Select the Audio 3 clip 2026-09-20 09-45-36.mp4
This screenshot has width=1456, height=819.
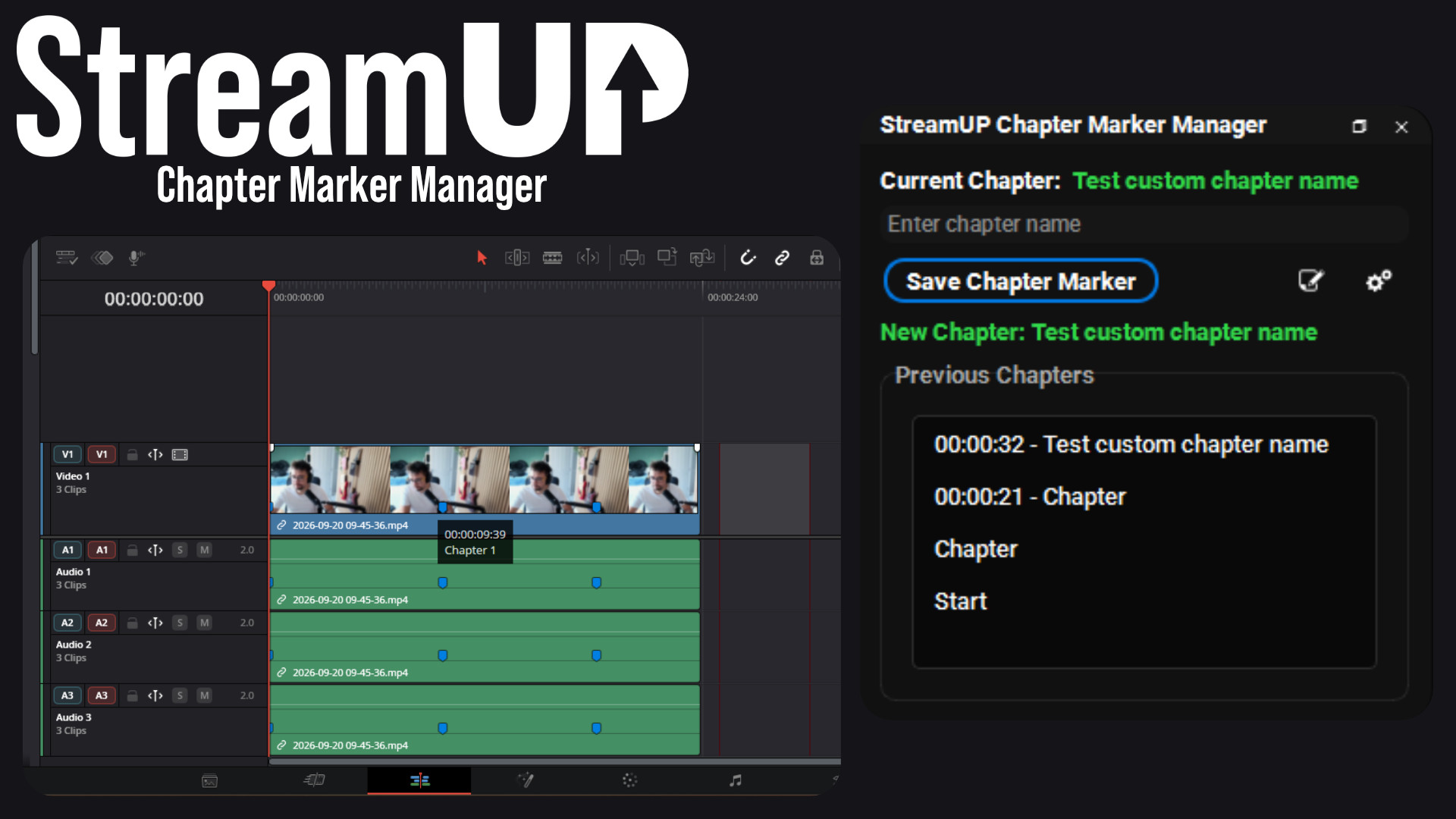click(x=485, y=720)
